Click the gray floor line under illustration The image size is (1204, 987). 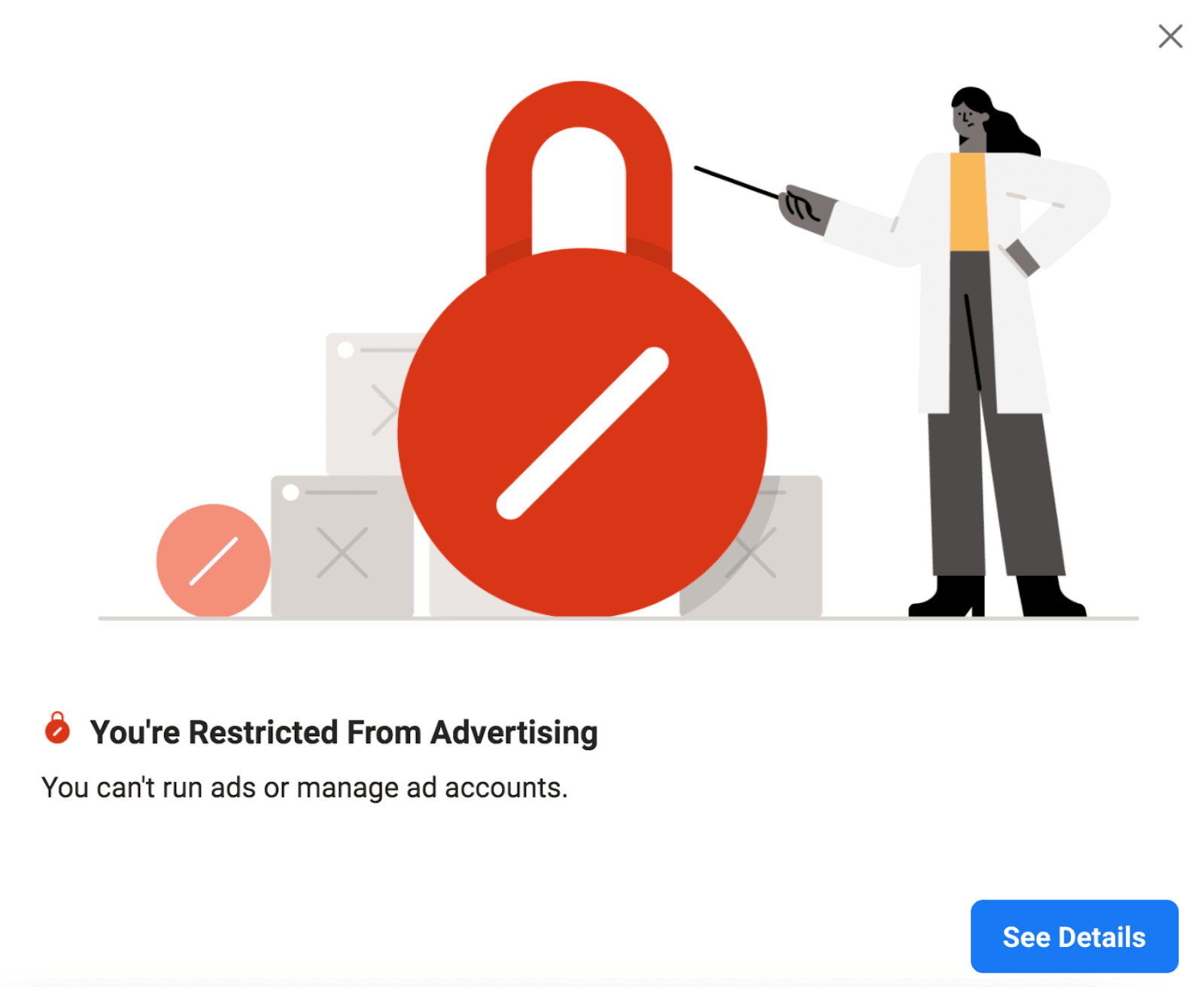[618, 618]
